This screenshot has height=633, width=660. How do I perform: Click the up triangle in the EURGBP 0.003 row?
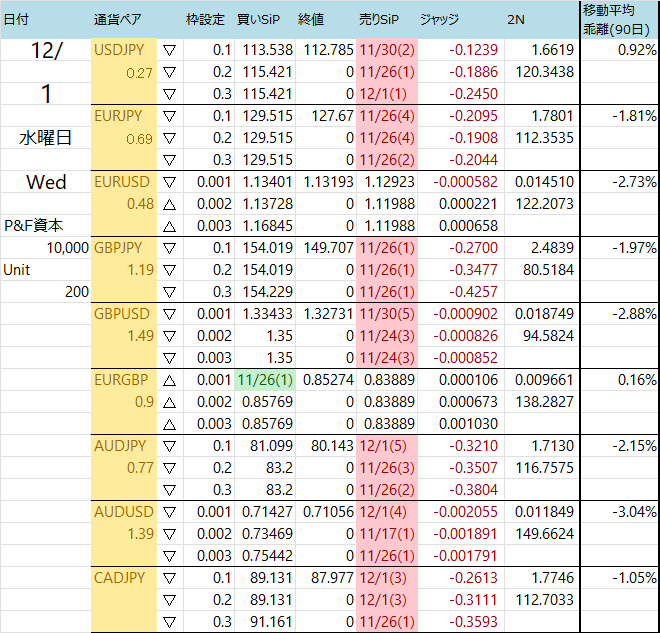pyautogui.click(x=169, y=425)
